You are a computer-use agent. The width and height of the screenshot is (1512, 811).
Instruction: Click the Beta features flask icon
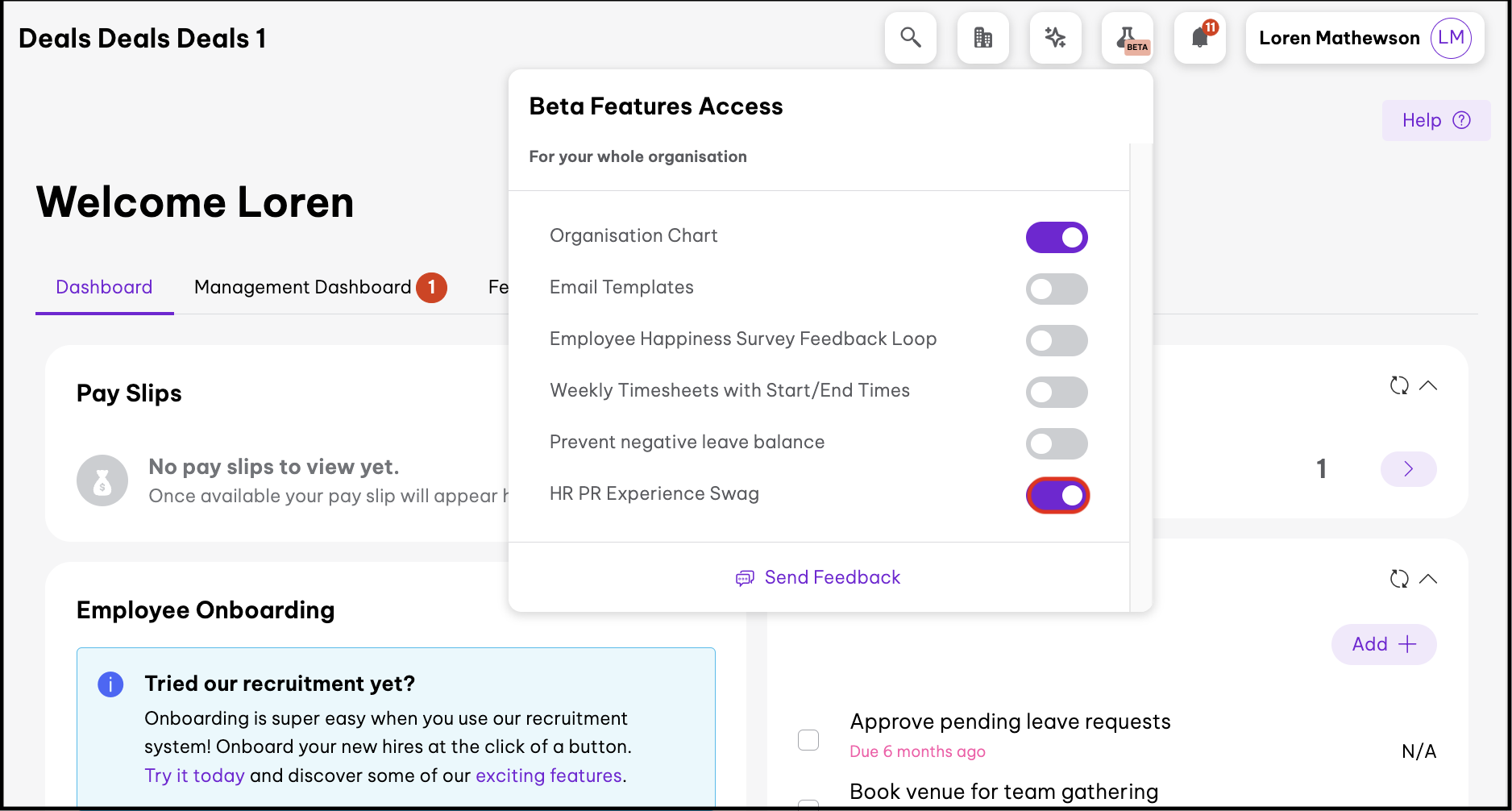pos(1126,37)
